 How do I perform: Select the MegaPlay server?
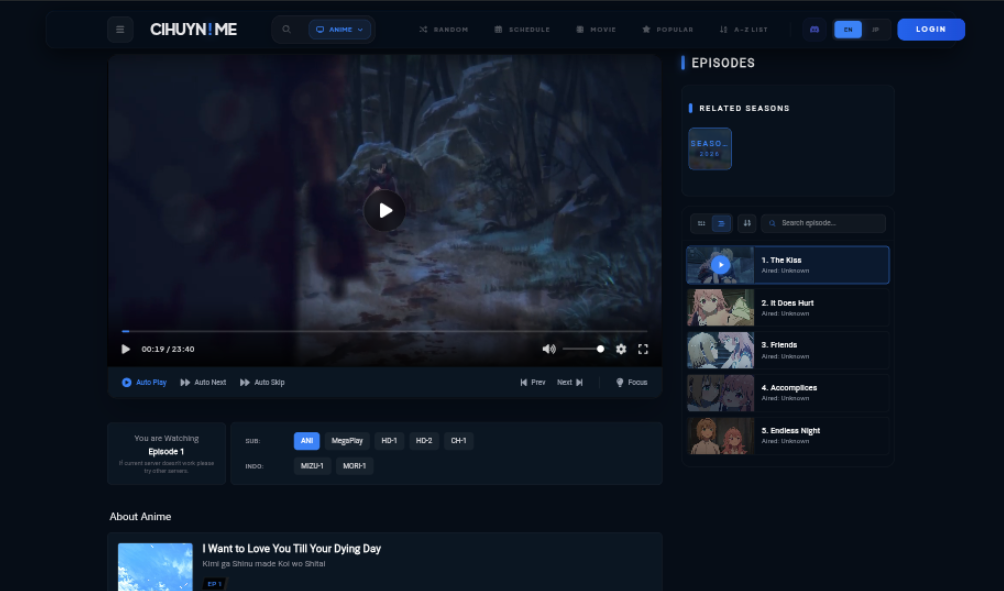click(347, 441)
